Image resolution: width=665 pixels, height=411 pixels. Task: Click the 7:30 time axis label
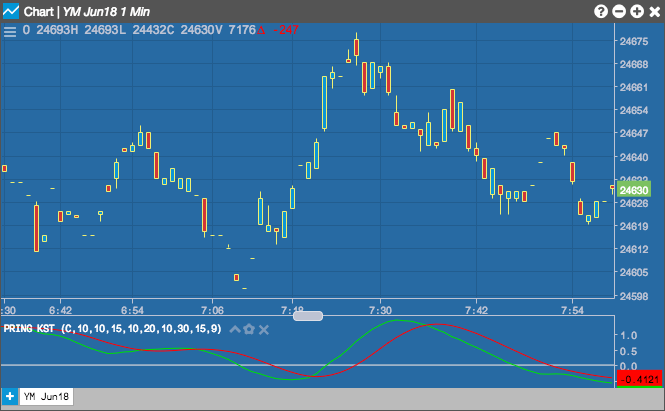pyautogui.click(x=380, y=310)
